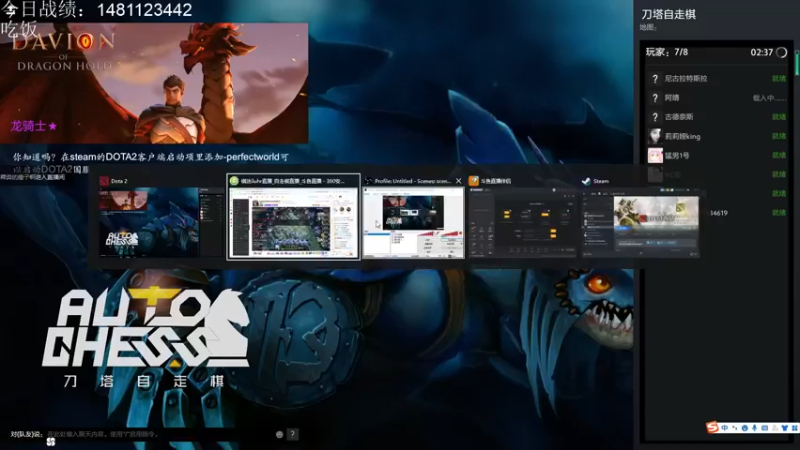Click the 龙骑士 hero name label
The height and width of the screenshot is (450, 800).
click(34, 126)
